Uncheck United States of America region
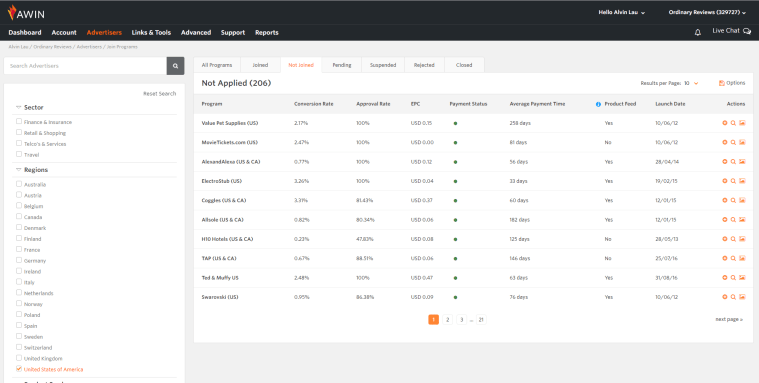 coord(19,369)
